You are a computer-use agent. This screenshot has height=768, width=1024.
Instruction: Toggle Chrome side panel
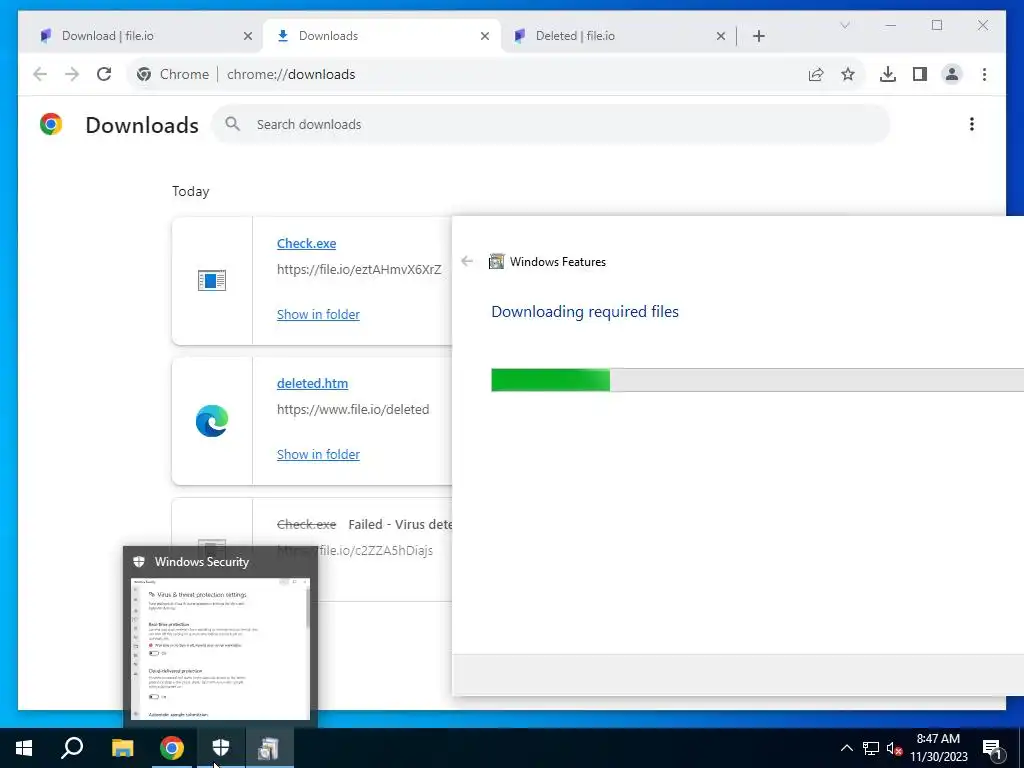920,74
